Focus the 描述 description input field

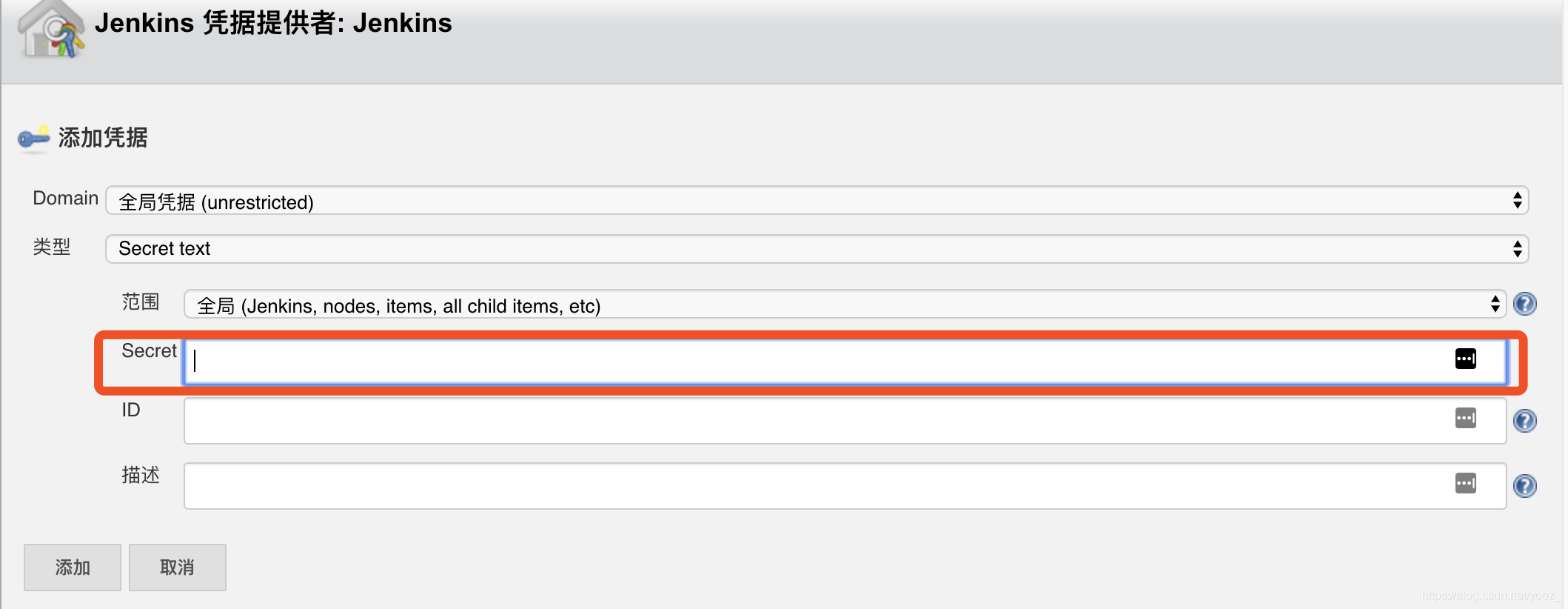point(845,486)
